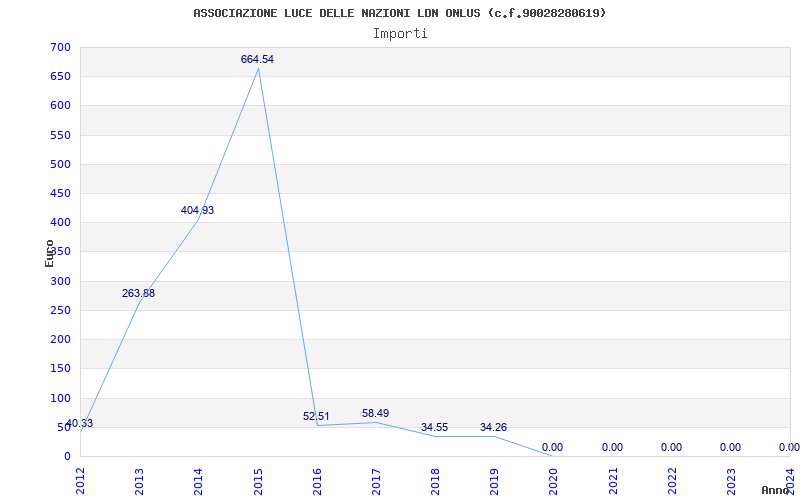Click the 300 y-axis tick label
Viewport: 800px width, 500px height.
pyautogui.click(x=60, y=281)
